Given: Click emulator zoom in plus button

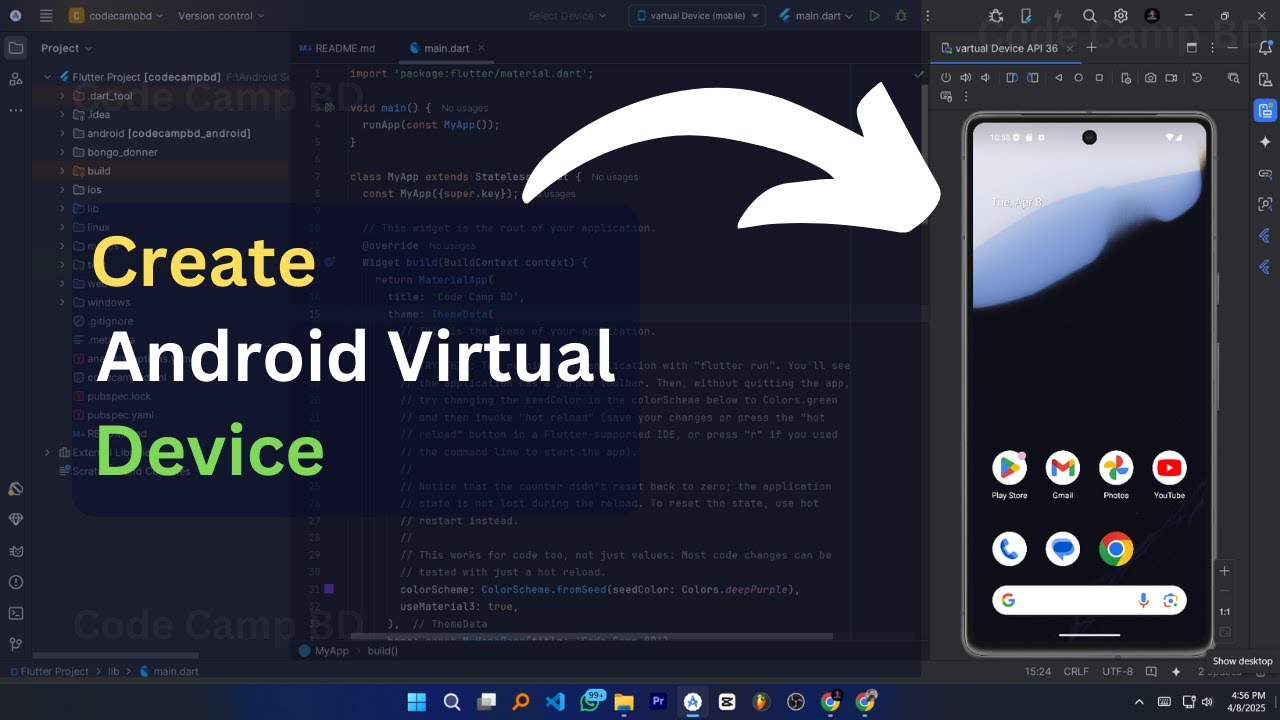Looking at the screenshot, I should click(1225, 571).
